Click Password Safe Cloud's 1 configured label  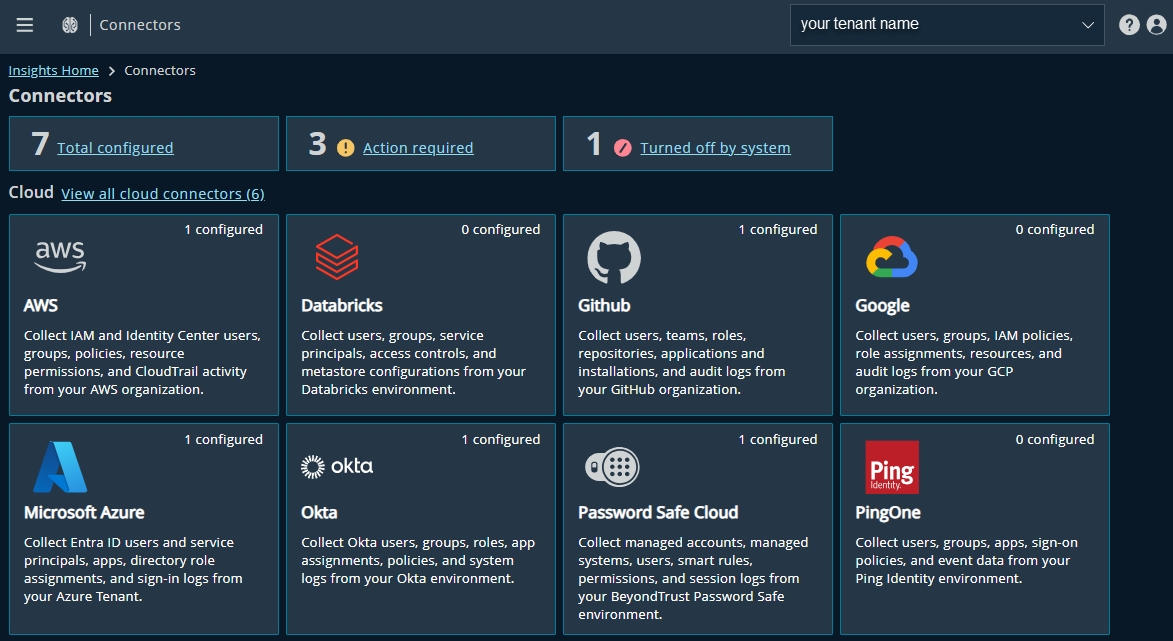click(x=778, y=440)
